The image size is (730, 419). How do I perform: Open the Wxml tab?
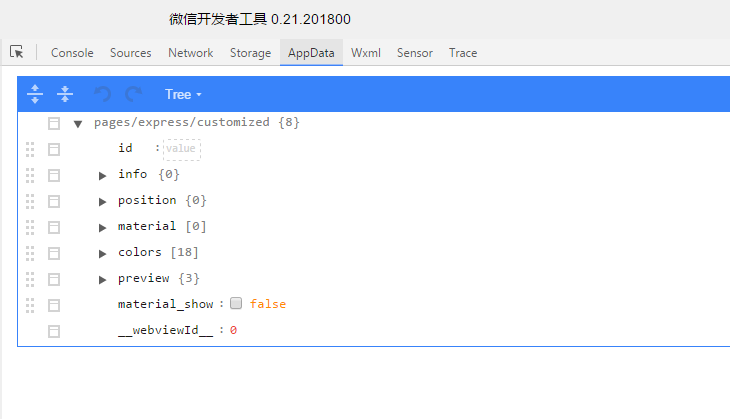tap(365, 53)
